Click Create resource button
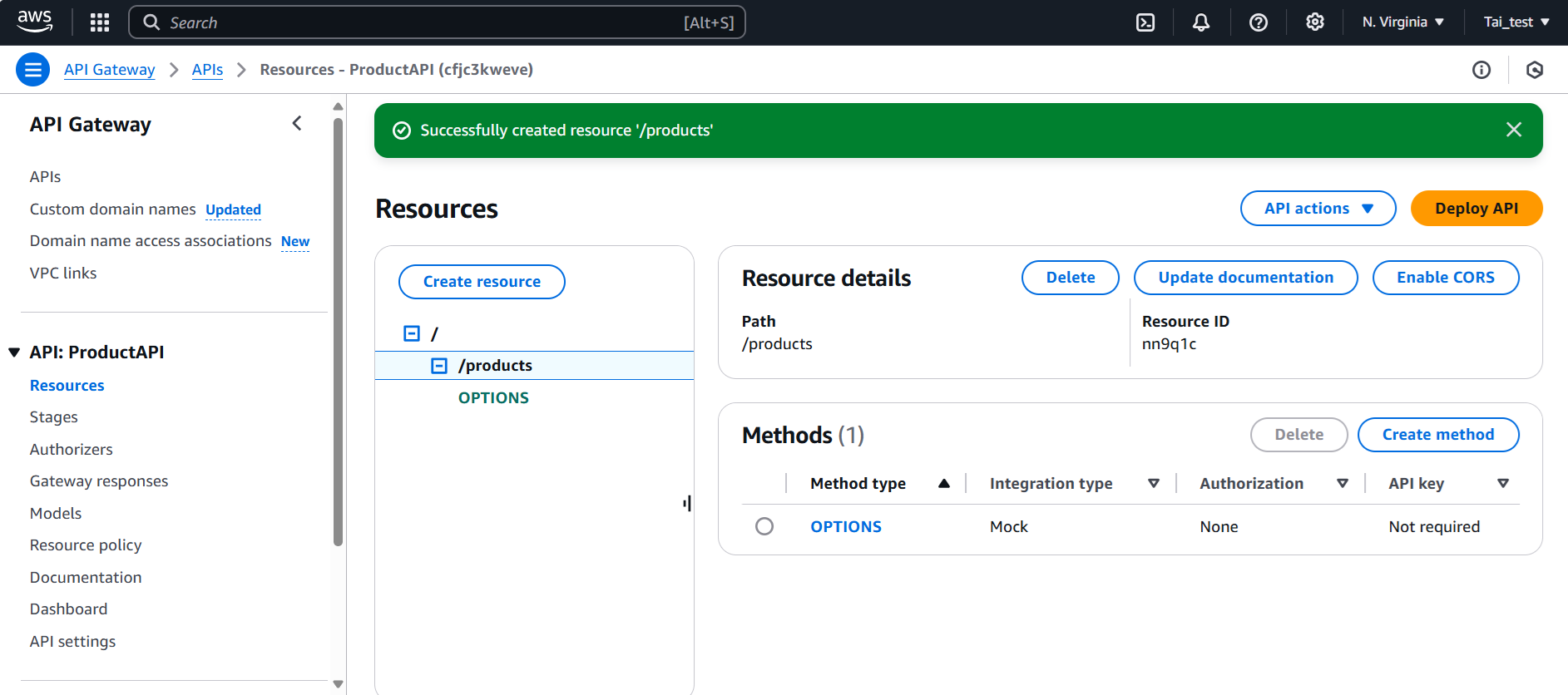Screen dimensions: 1568x695 (482, 282)
